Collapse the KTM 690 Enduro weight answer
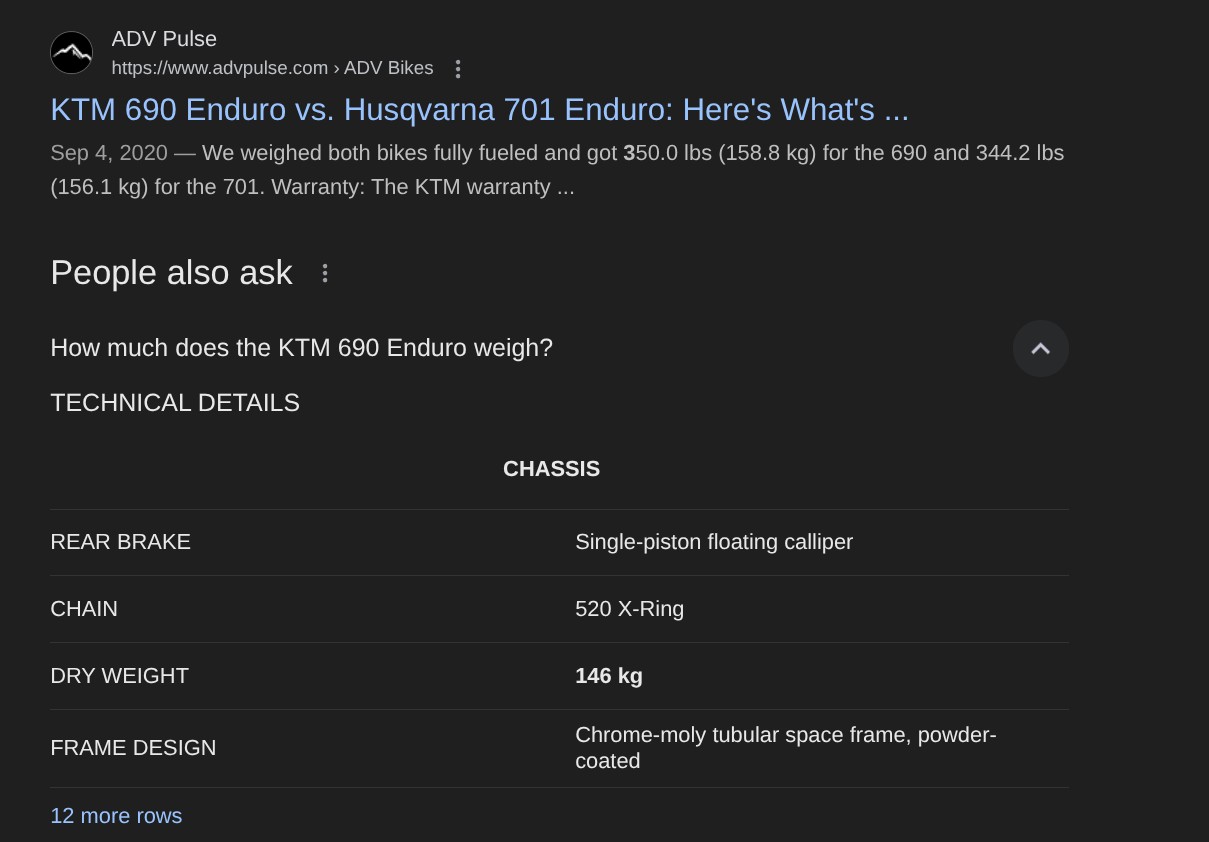This screenshot has height=842, width=1209. pyautogui.click(x=1041, y=348)
